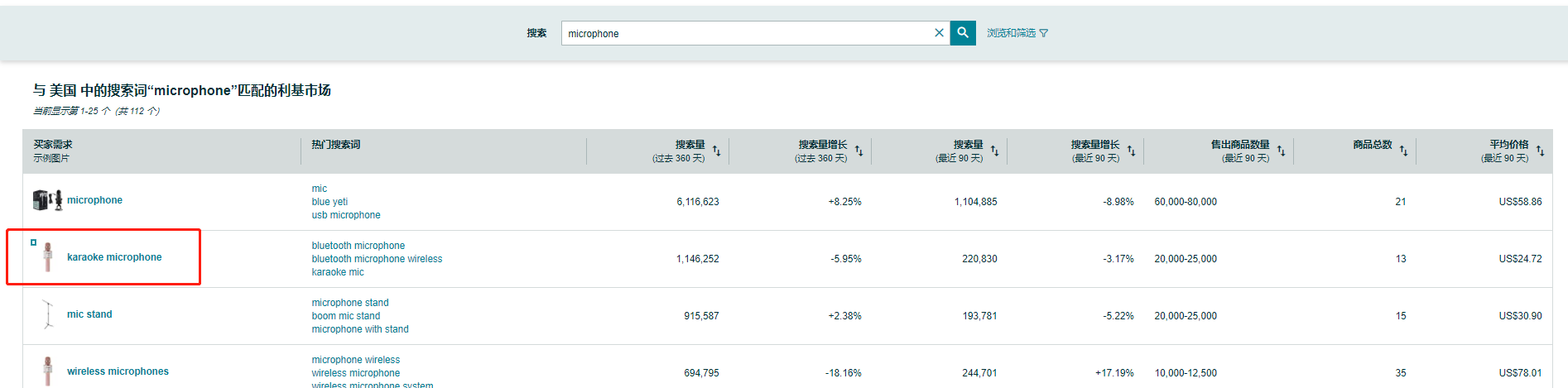Open the karaoke microphone niche link
The width and height of the screenshot is (1568, 388).
(x=114, y=257)
